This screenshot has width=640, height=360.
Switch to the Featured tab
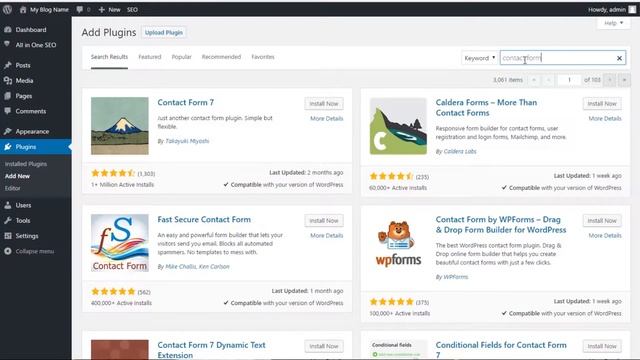pos(150,57)
